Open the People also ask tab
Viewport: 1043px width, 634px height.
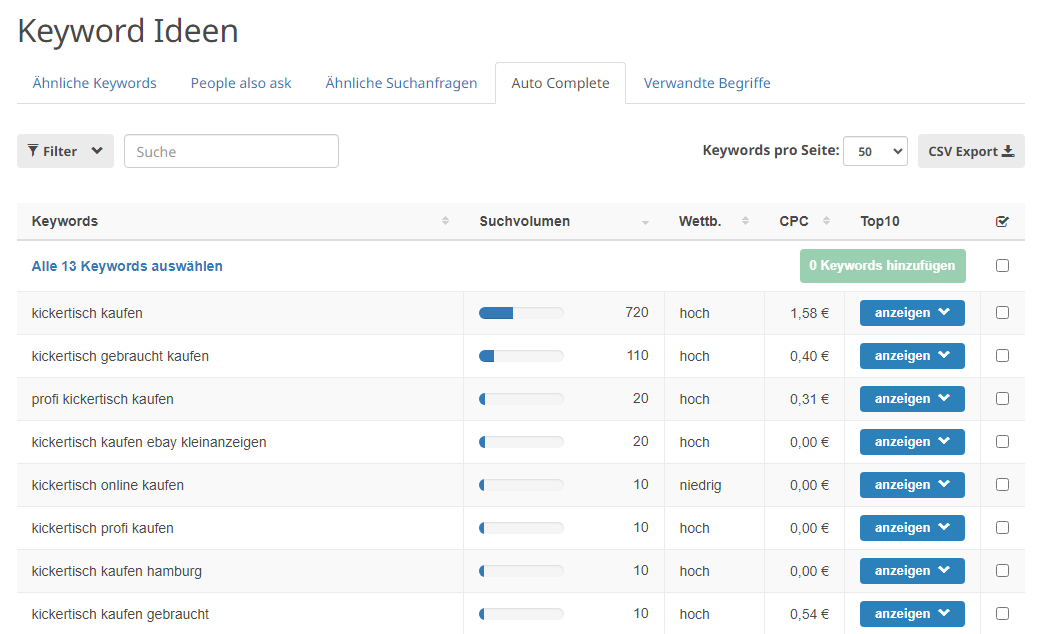[241, 83]
